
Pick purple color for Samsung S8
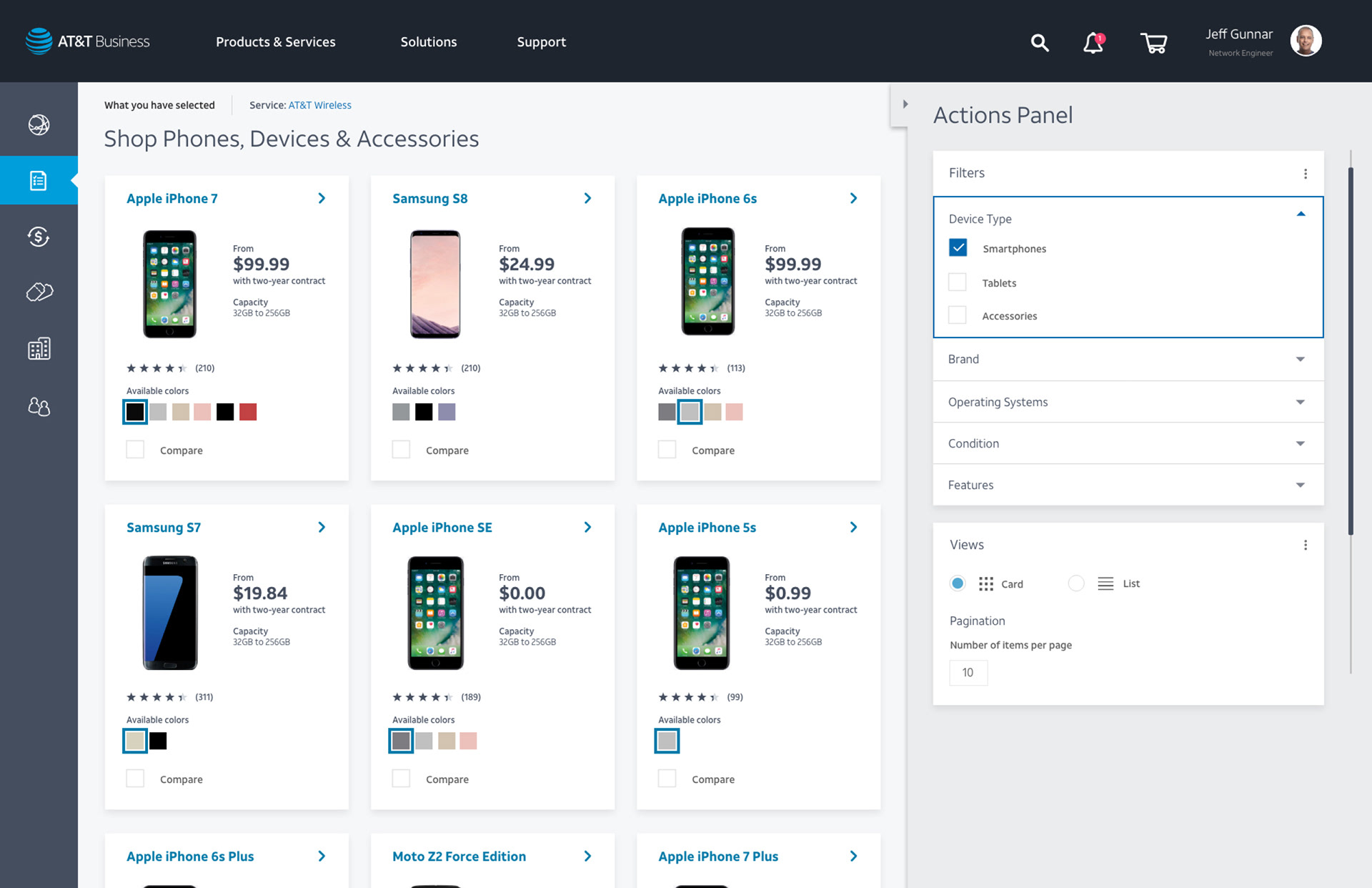(447, 412)
